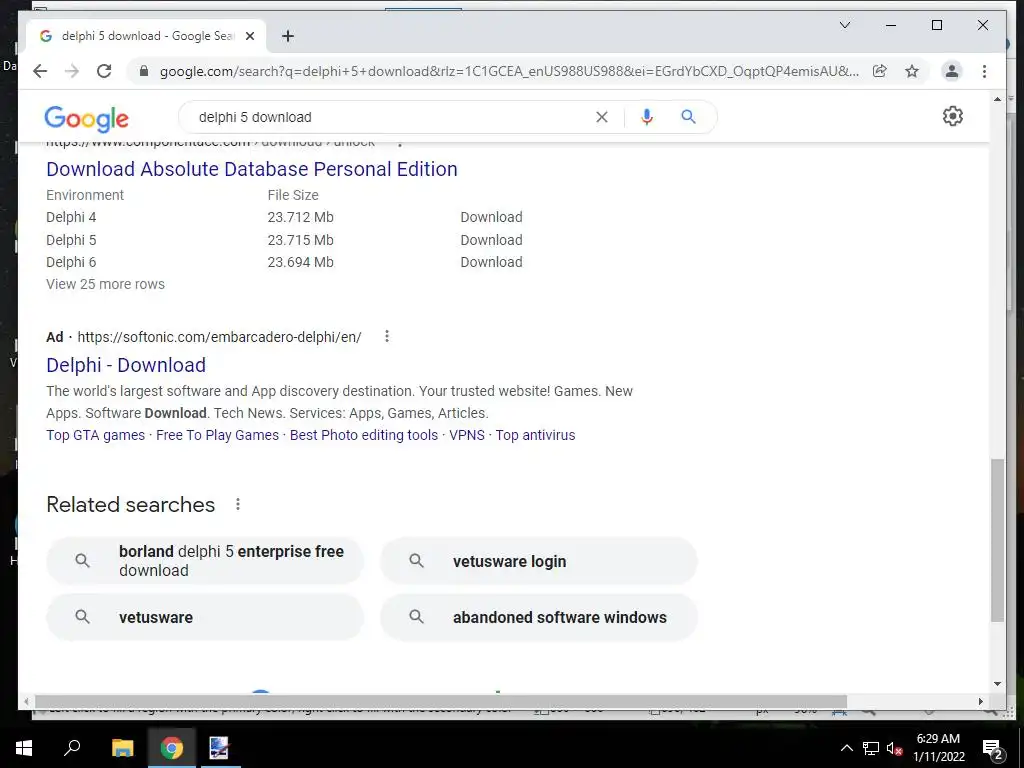Open network status tray icon

[871, 748]
